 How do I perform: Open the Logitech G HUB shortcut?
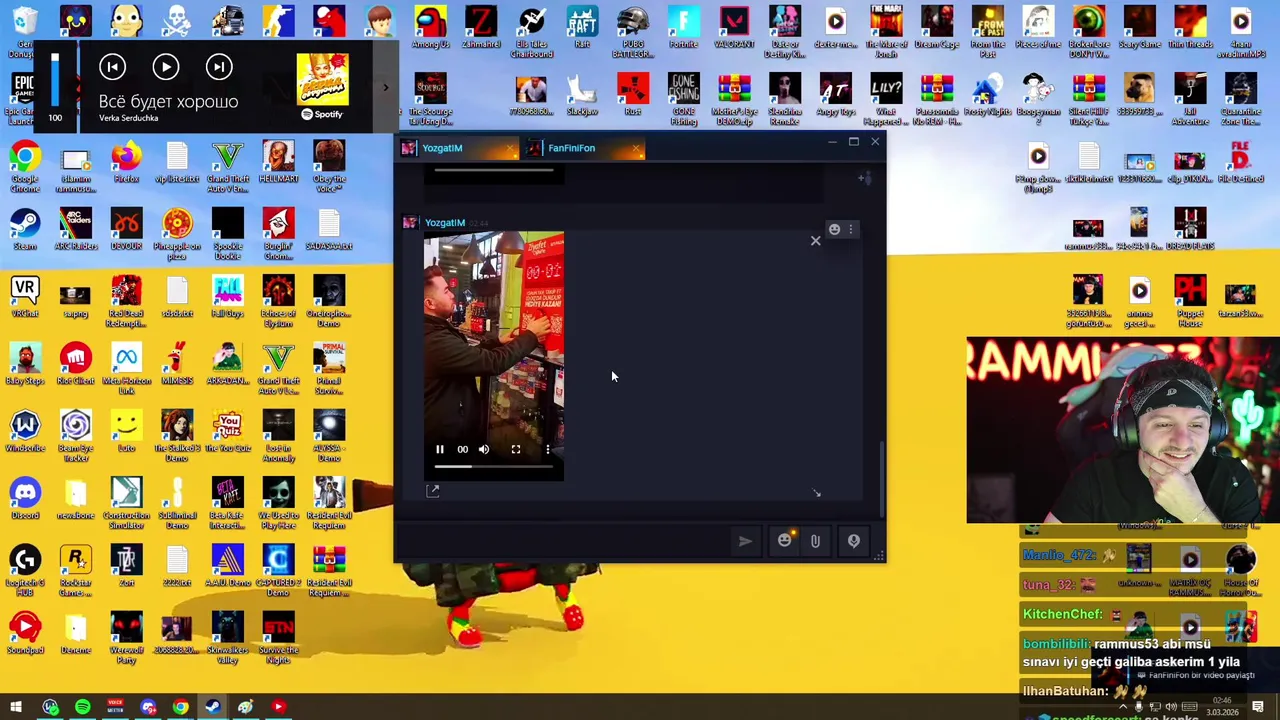(x=25, y=570)
